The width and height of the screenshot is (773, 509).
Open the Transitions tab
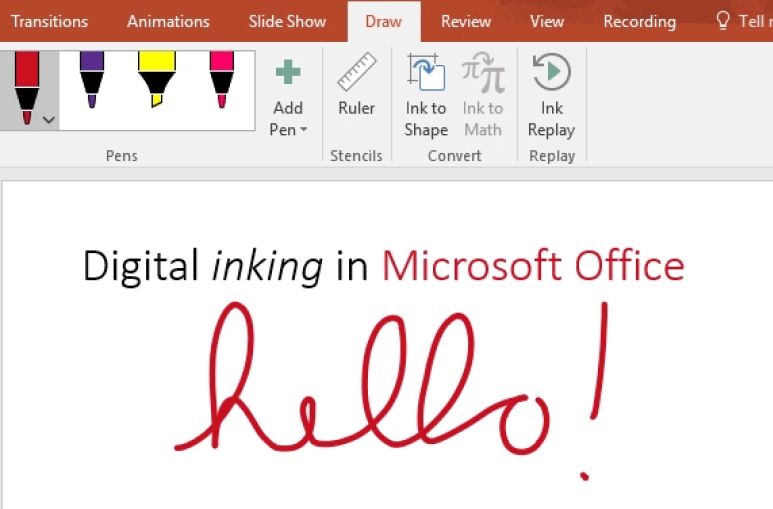49,22
